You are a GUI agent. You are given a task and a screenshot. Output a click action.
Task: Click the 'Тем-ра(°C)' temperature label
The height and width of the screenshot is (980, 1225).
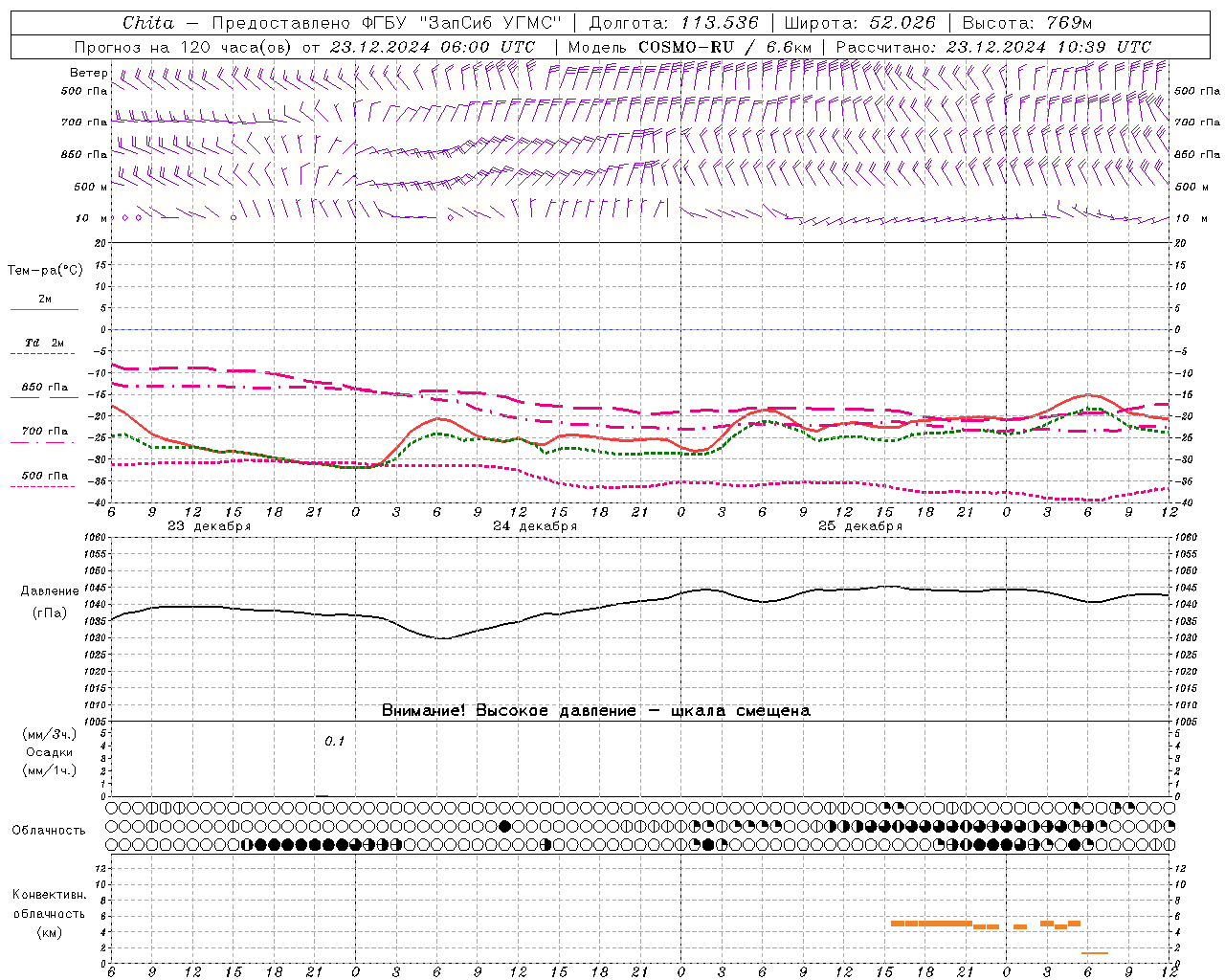[45, 271]
